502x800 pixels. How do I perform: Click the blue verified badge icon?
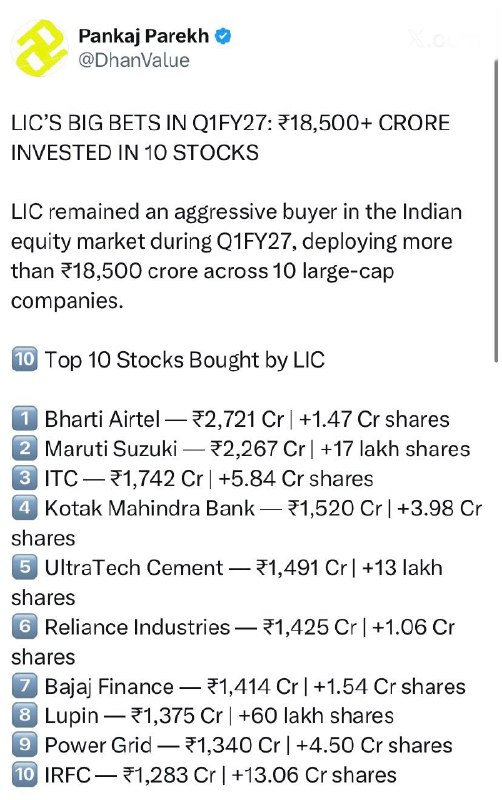(x=223, y=36)
